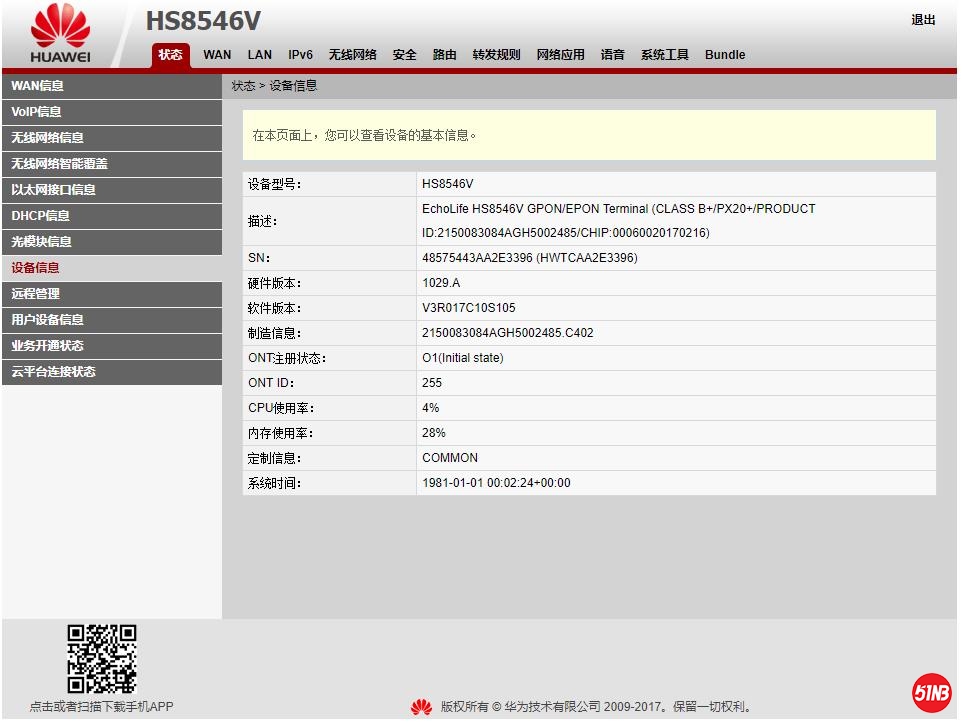962x723 pixels.
Task: Open the IPv6 tab
Action: tap(300, 55)
